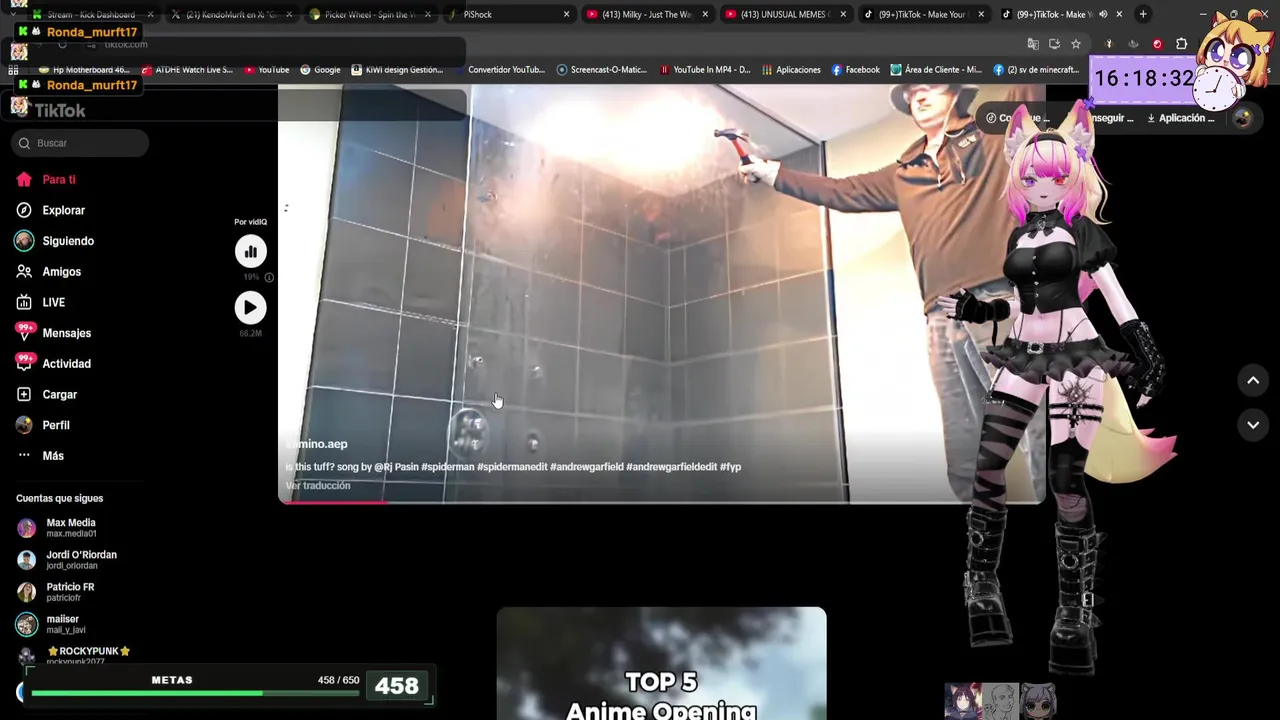1280x720 pixels.
Task: Click the vidIQ play count icon
Action: coord(250,307)
